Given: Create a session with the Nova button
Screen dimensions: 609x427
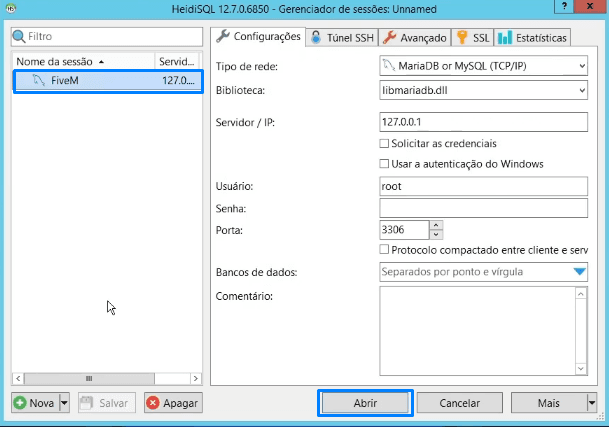Looking at the screenshot, I should click(35, 403).
